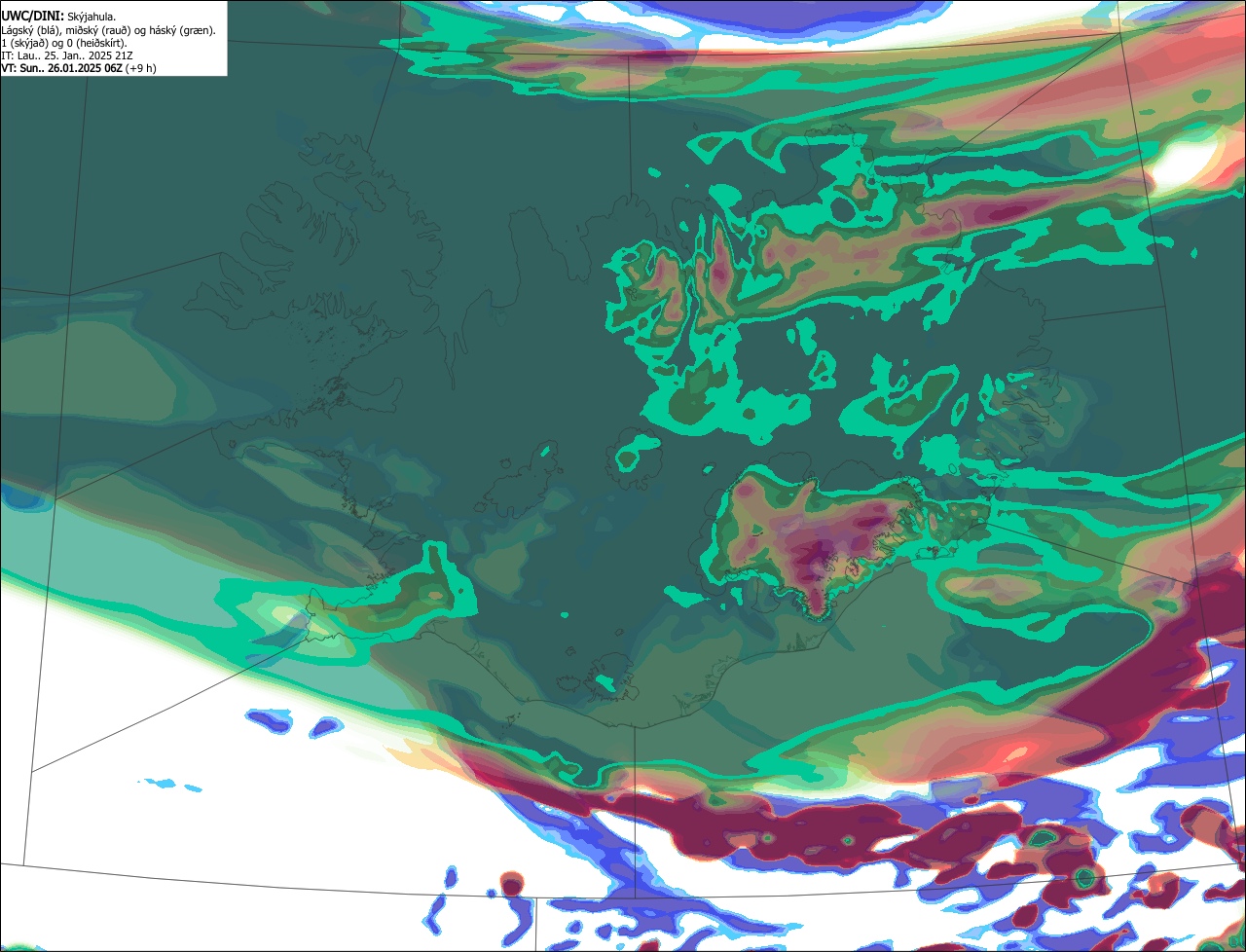
Task: Click the bold 'UWC/DINI:' model label
Action: pos(32,17)
